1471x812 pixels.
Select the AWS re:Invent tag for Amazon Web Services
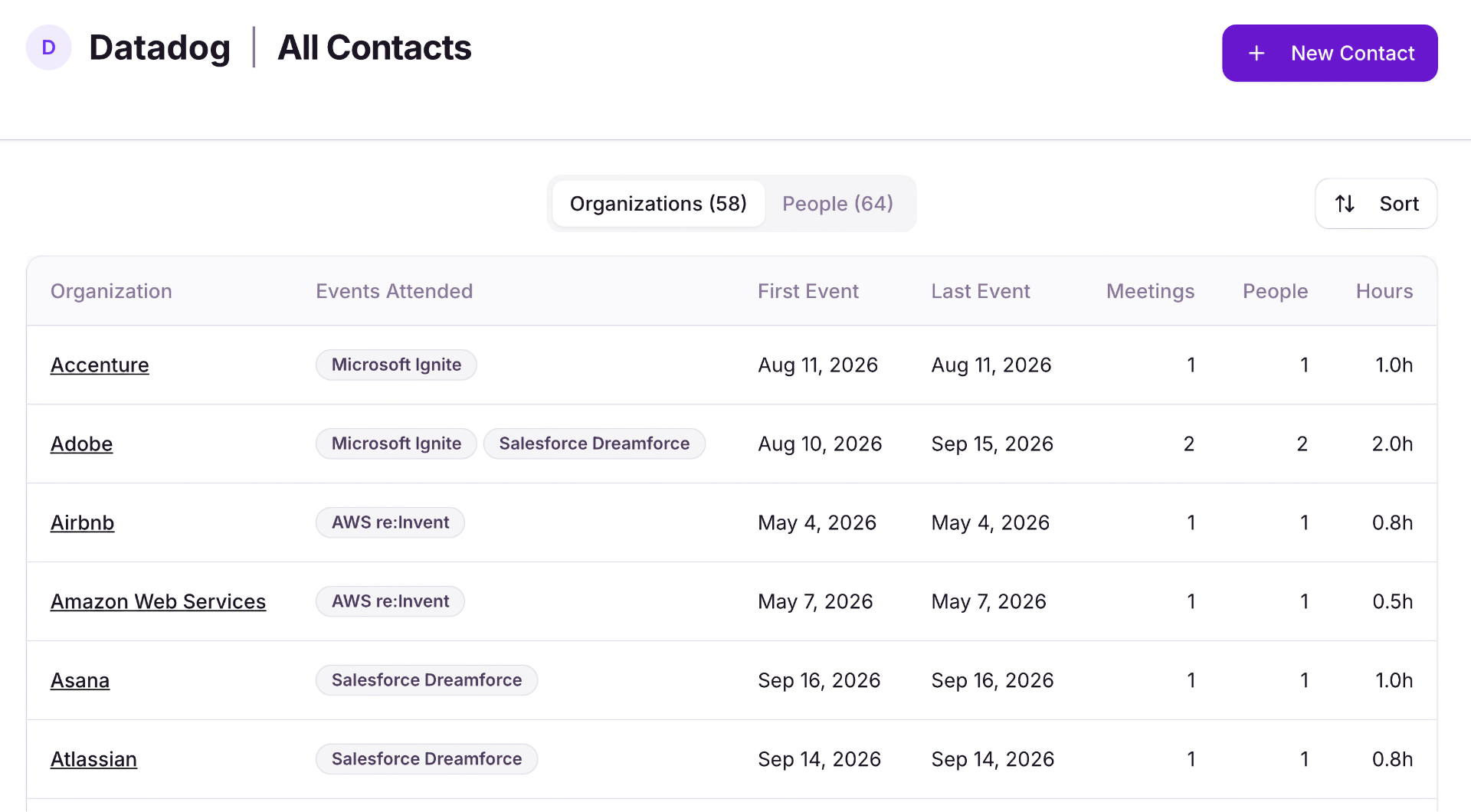(x=390, y=601)
